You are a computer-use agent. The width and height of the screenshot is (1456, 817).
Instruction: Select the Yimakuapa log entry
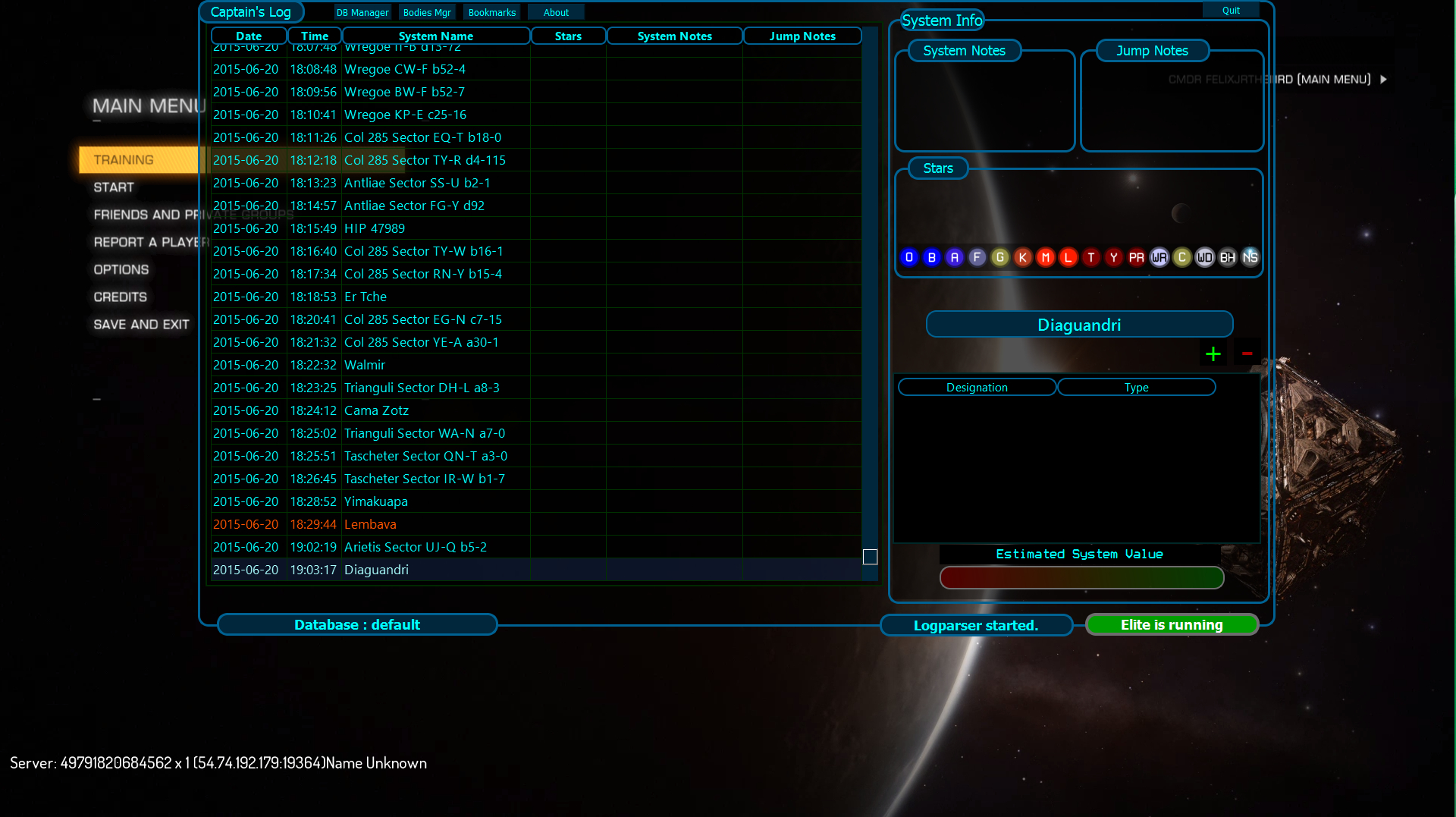coord(536,501)
